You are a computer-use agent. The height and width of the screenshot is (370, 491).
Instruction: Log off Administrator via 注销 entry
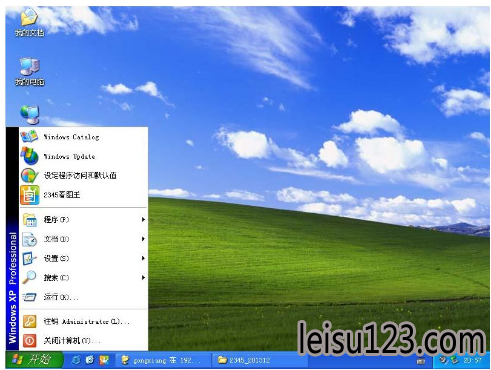[83, 322]
